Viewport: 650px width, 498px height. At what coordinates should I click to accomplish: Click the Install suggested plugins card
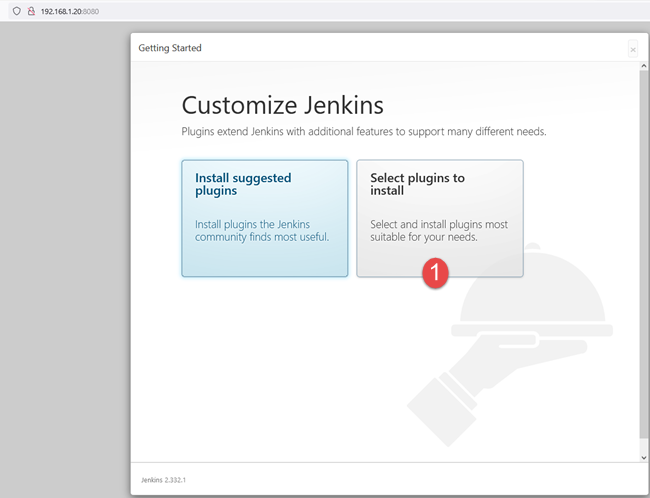click(264, 218)
